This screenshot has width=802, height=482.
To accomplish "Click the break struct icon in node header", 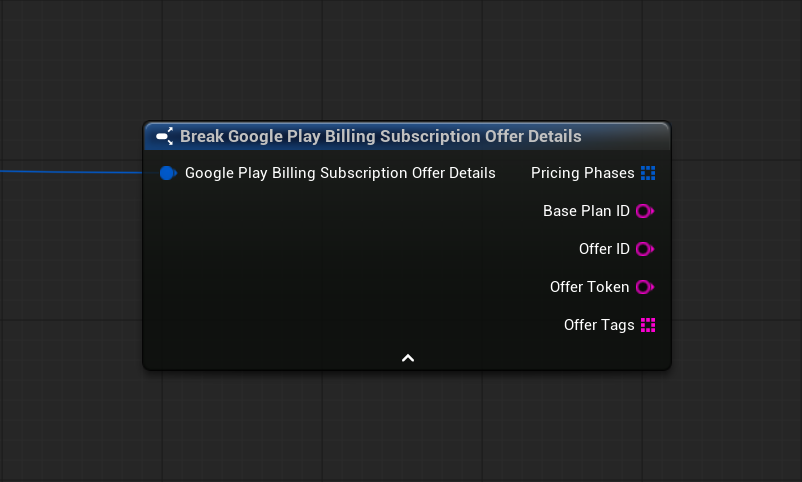I will [165, 136].
